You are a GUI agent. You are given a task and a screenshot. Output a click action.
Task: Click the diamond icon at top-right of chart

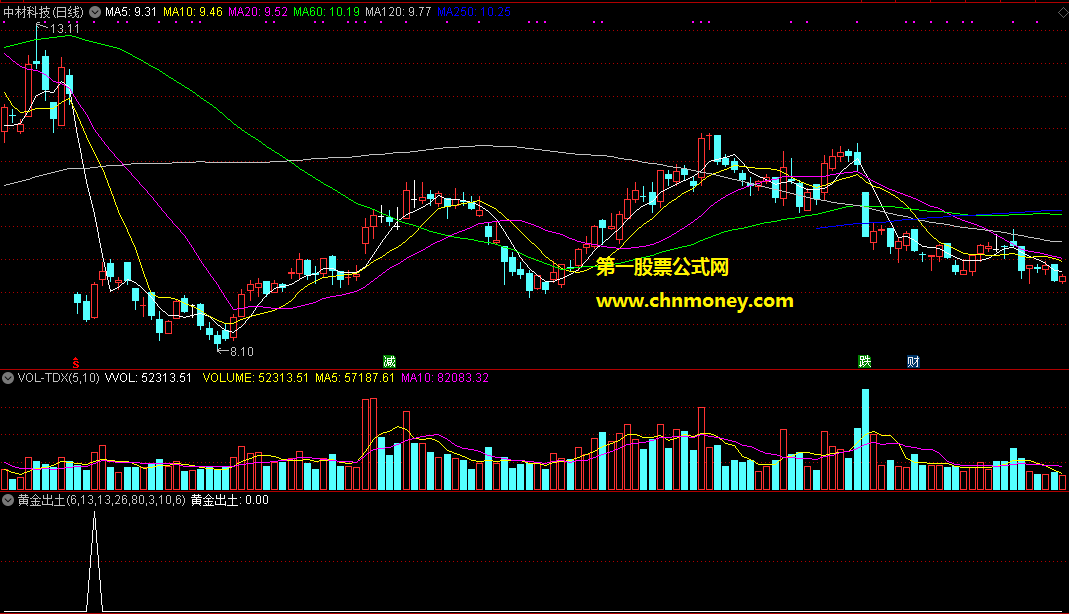[x=1062, y=12]
